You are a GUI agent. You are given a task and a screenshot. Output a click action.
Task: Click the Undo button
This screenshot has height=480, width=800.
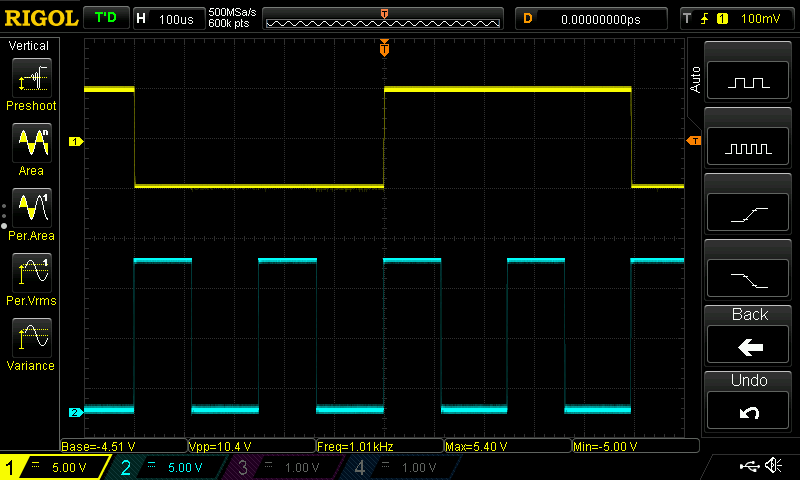748,410
